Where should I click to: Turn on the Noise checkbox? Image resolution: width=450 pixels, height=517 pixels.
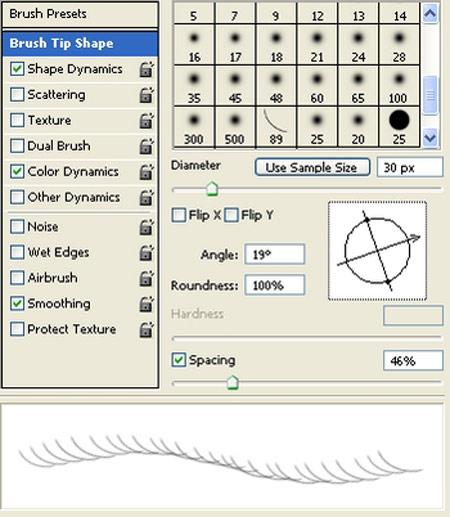[x=17, y=227]
